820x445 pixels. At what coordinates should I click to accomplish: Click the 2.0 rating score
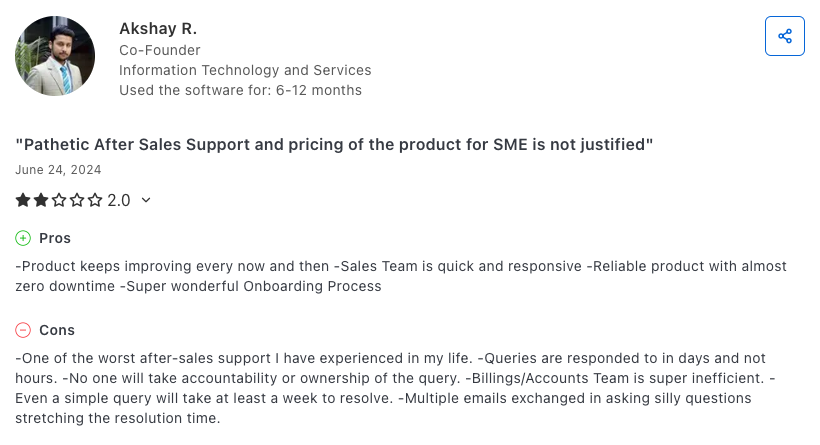[119, 200]
